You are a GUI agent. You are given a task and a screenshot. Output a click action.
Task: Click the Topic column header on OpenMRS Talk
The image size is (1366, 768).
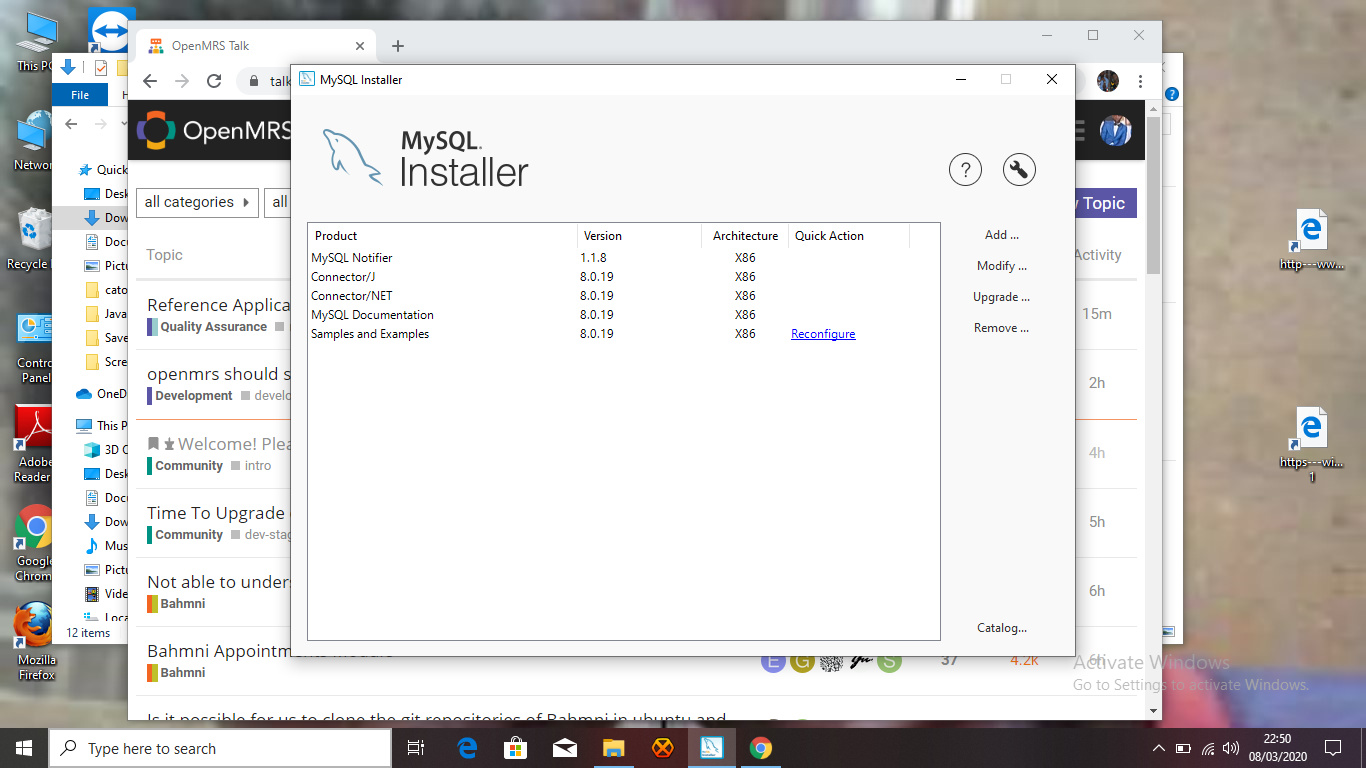tap(164, 255)
